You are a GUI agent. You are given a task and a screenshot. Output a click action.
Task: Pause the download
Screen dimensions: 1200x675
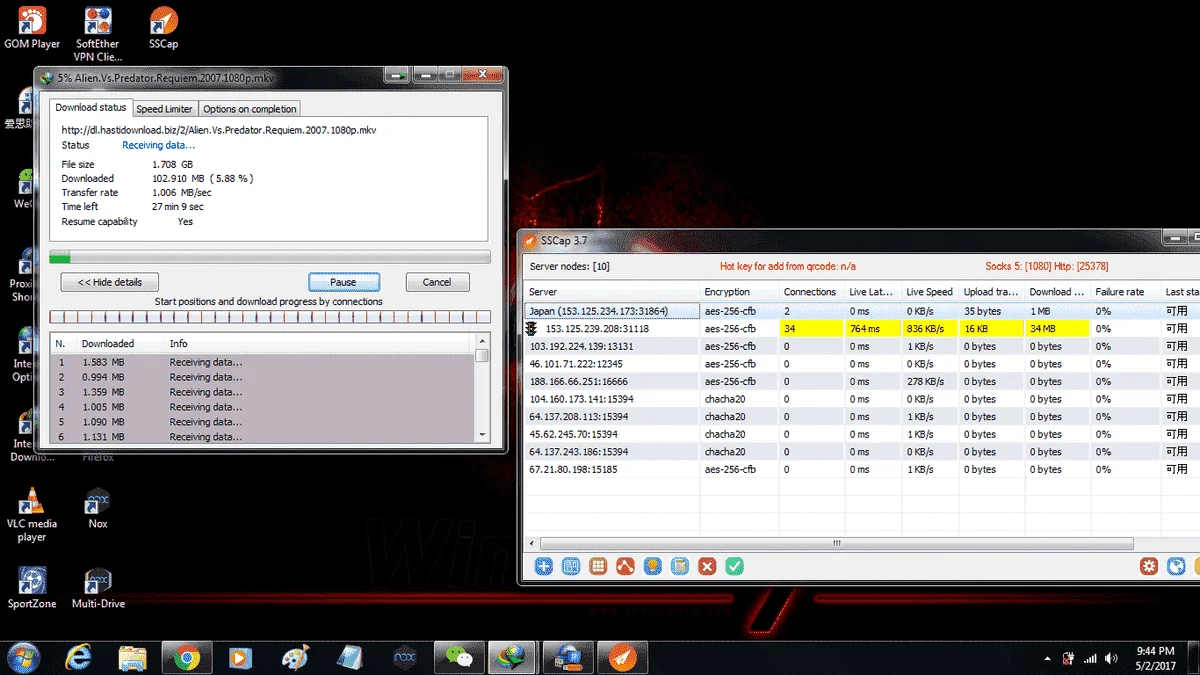coord(344,282)
